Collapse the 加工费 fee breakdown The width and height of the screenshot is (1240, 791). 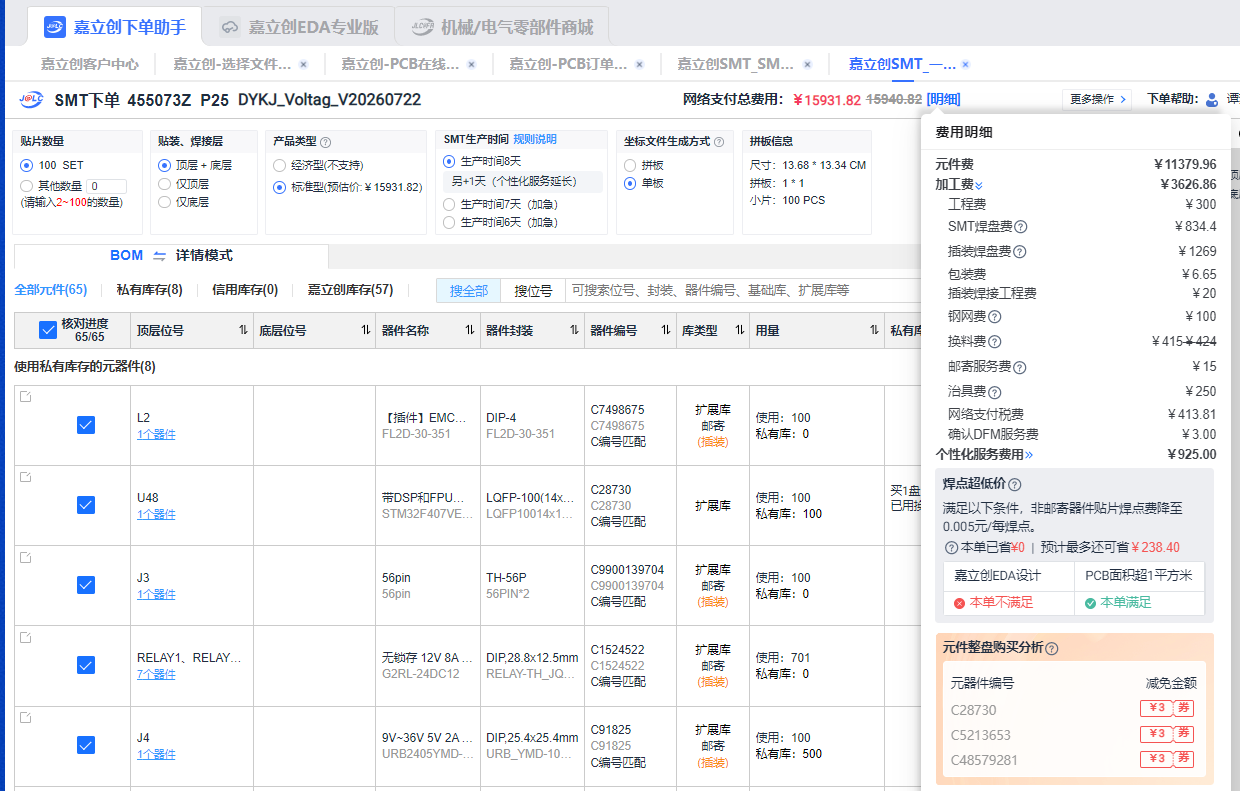979,185
